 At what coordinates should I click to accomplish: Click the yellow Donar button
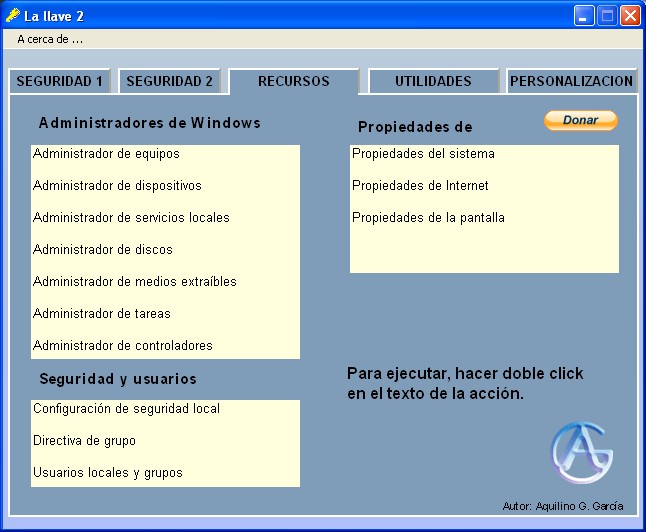(581, 120)
